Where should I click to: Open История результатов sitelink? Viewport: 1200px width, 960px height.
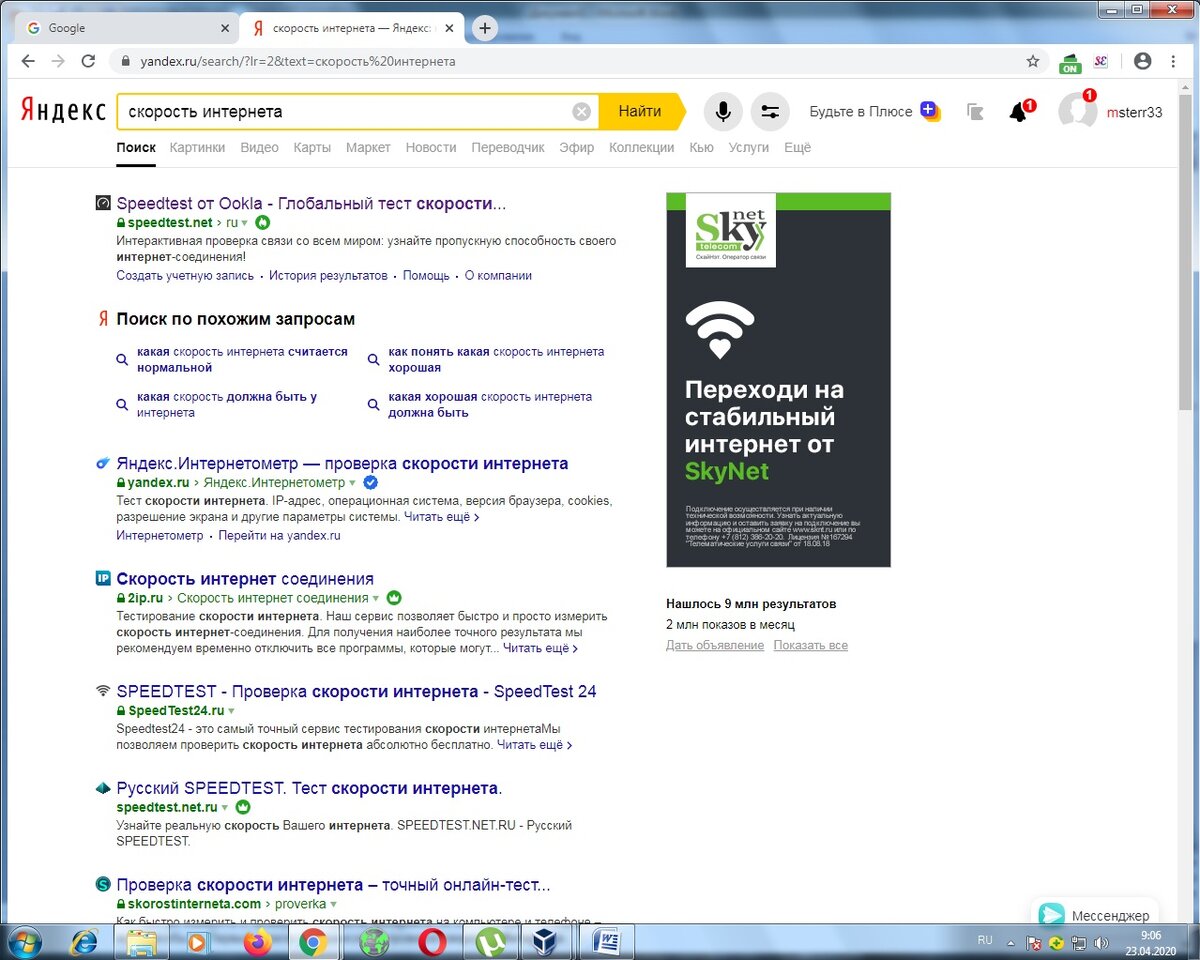point(327,275)
